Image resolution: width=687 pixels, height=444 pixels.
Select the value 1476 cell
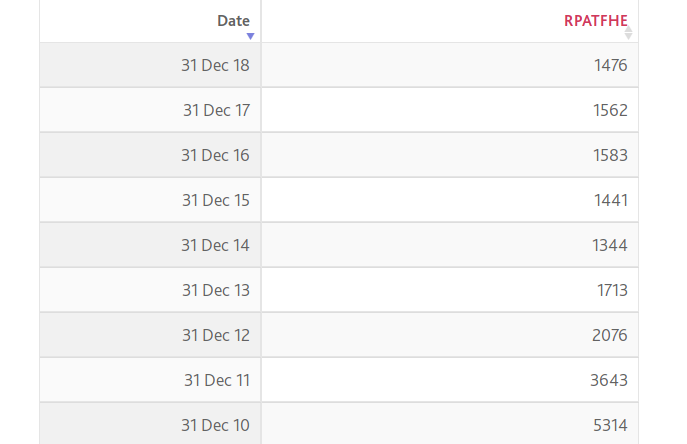(450, 65)
